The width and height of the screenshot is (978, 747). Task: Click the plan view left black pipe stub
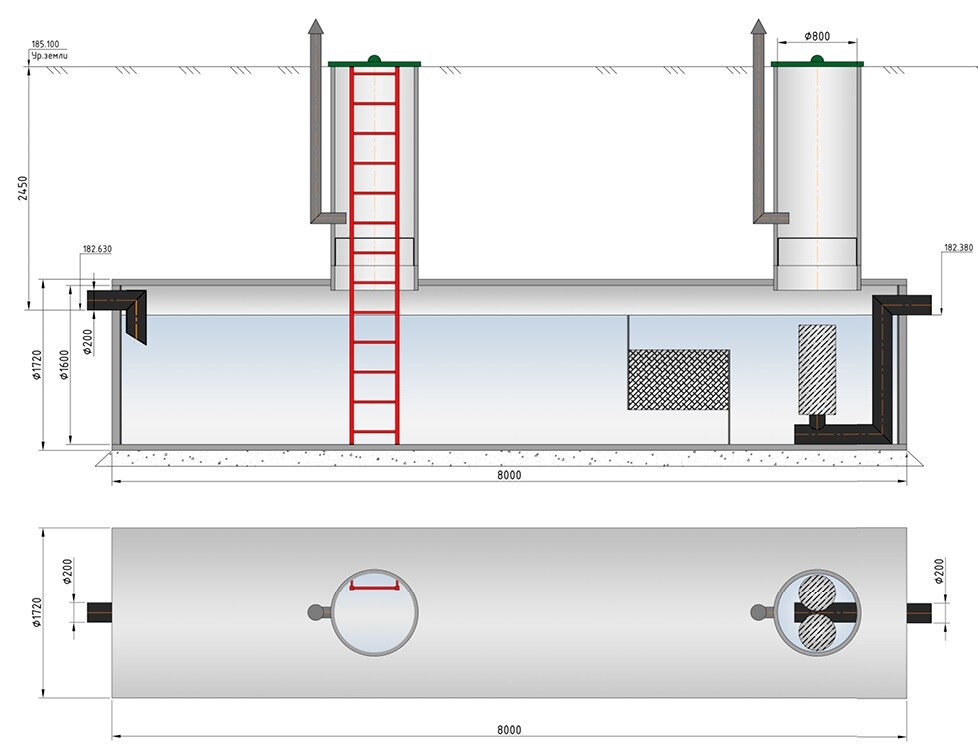[99, 612]
